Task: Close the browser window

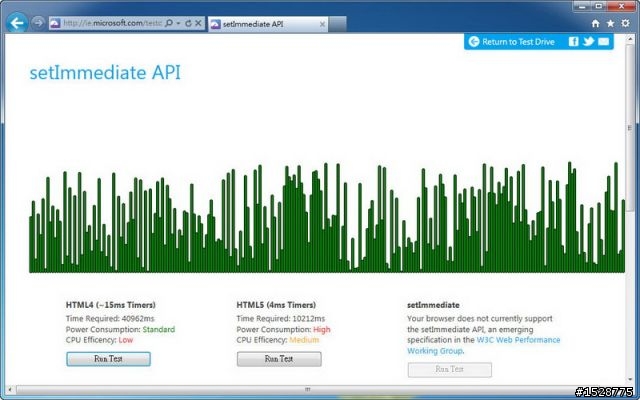Action: pos(621,6)
